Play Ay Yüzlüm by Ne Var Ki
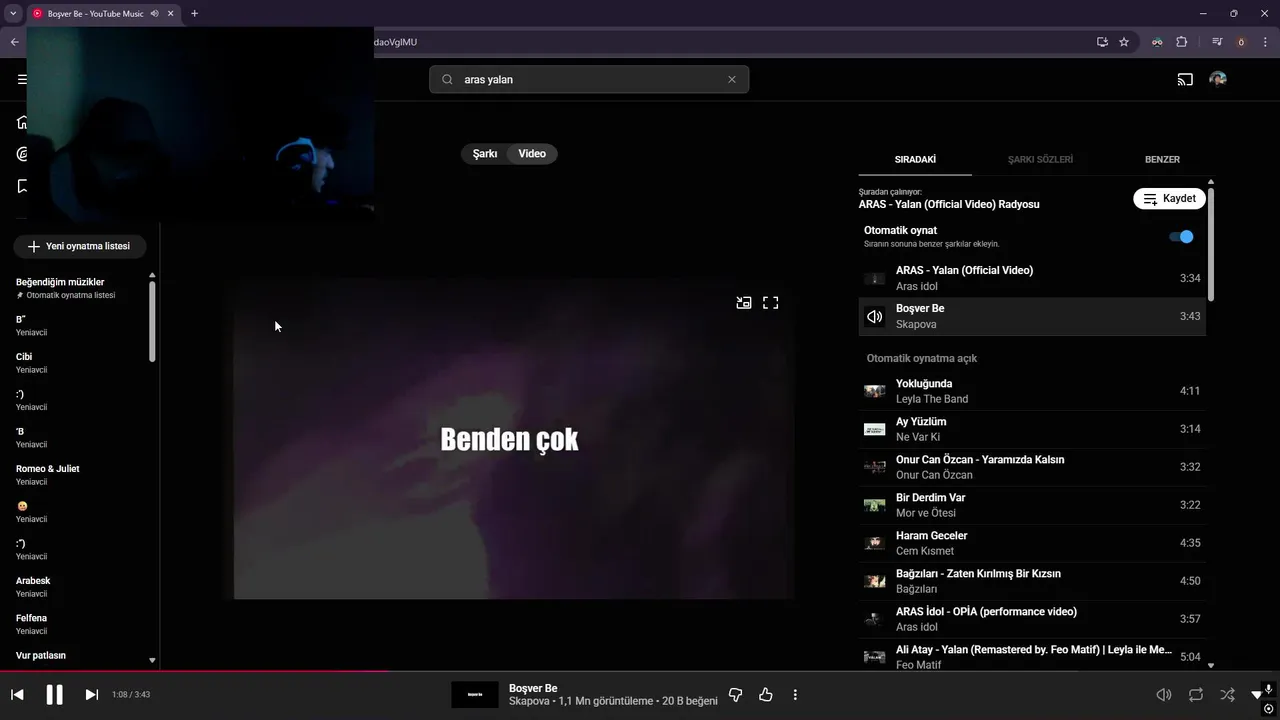 coord(1032,429)
